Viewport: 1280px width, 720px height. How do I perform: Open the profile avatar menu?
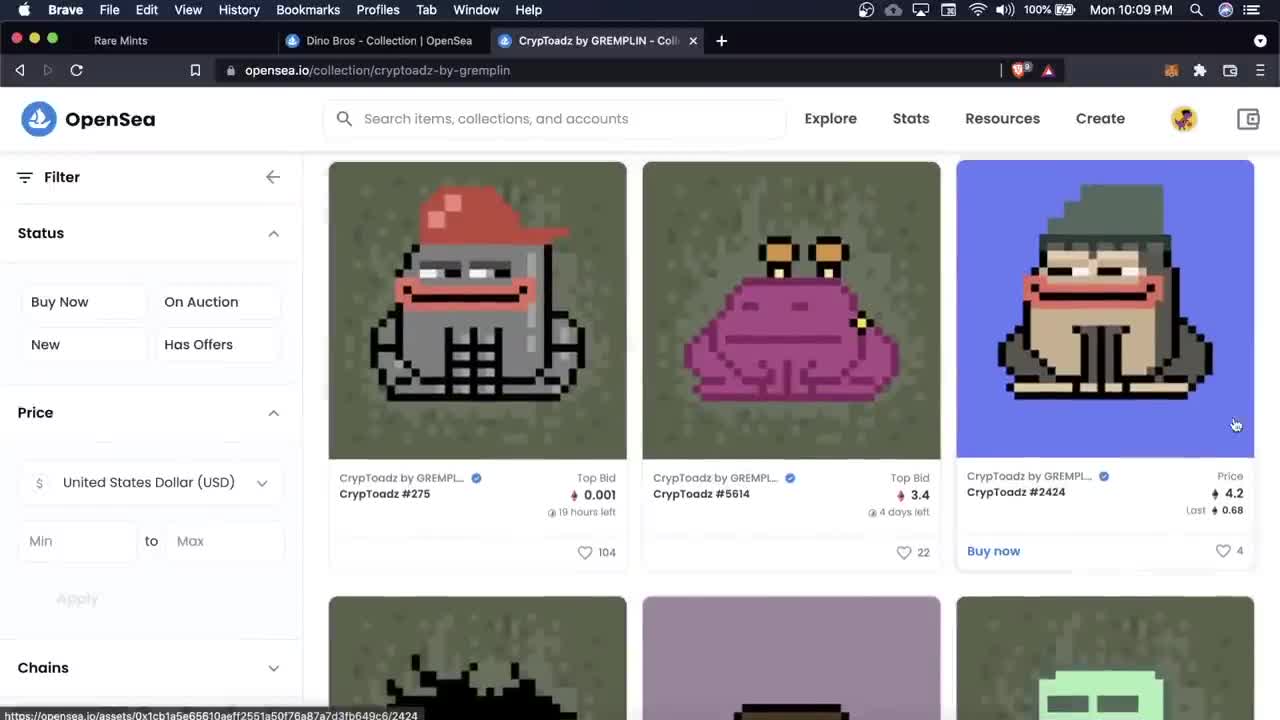(x=1184, y=119)
